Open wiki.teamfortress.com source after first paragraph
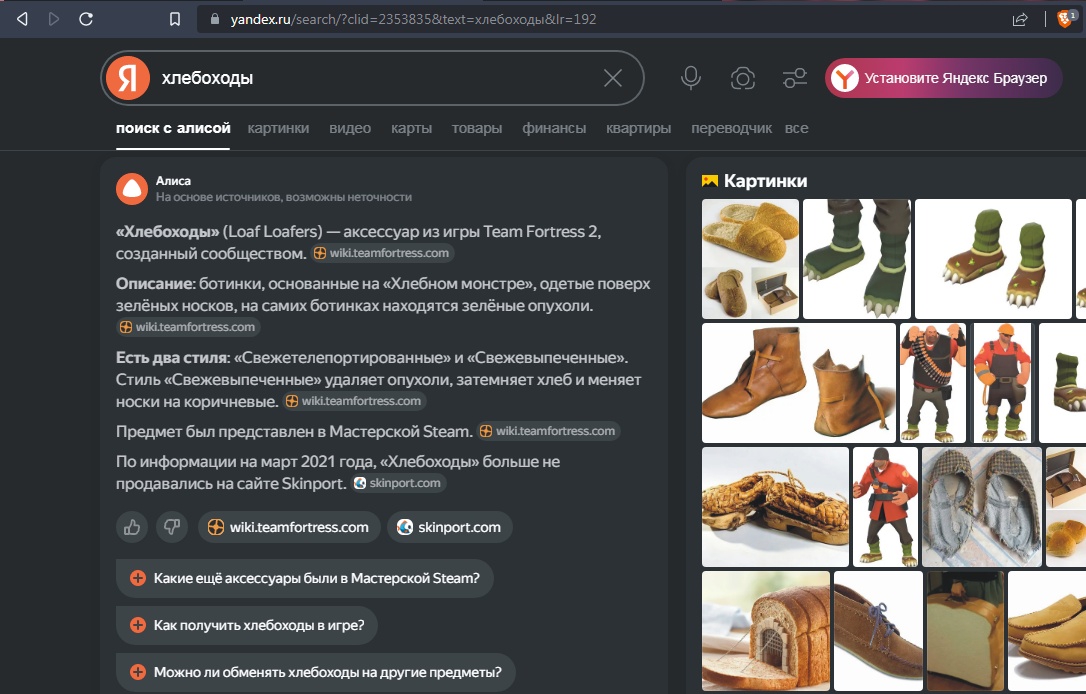Viewport: 1086px width, 694px height. tap(382, 253)
